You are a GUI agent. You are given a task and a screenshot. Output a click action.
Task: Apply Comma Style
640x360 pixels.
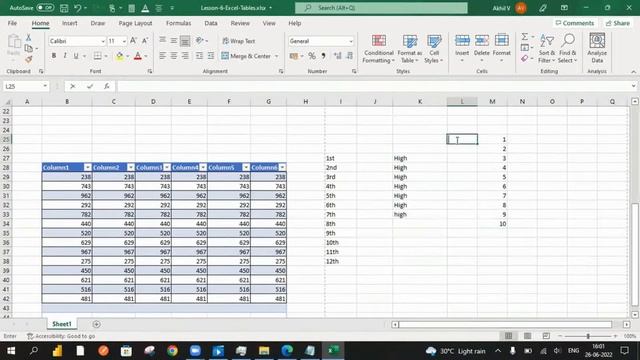tap(323, 56)
